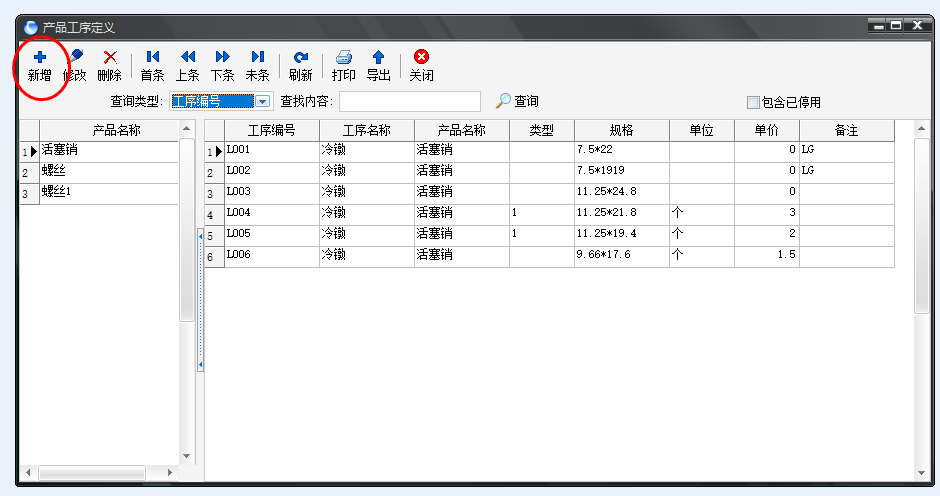Click the 删除 (delete) red X icon
Screen dimensions: 940x496
[110, 57]
